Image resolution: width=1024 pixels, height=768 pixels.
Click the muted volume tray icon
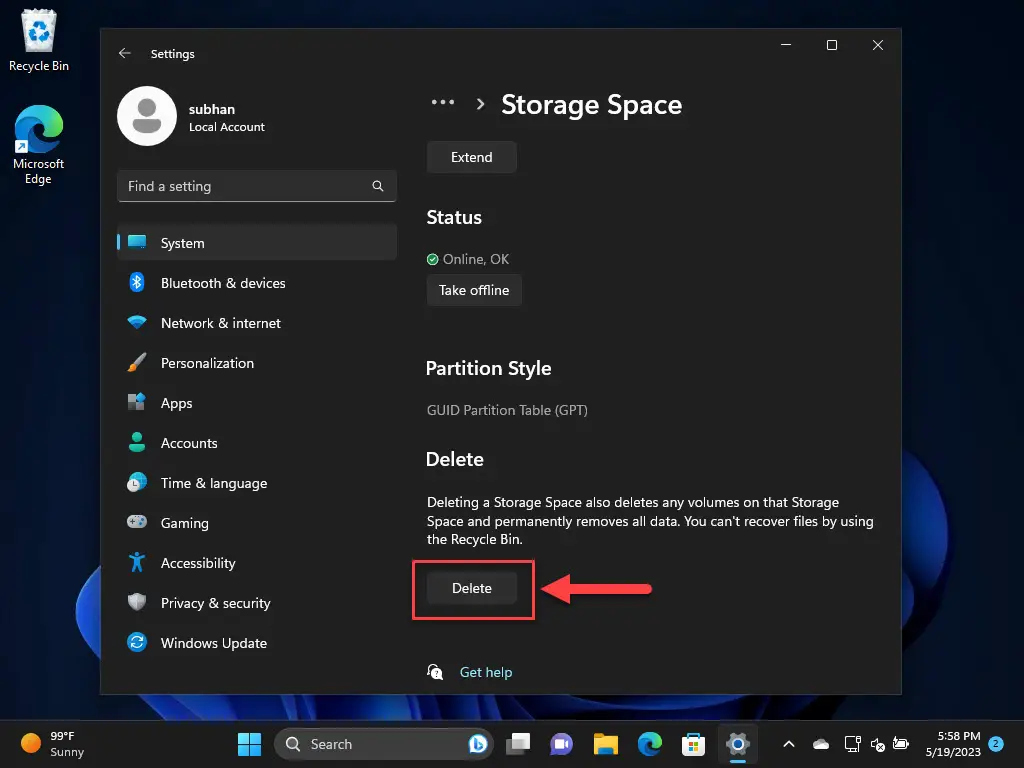(x=877, y=744)
